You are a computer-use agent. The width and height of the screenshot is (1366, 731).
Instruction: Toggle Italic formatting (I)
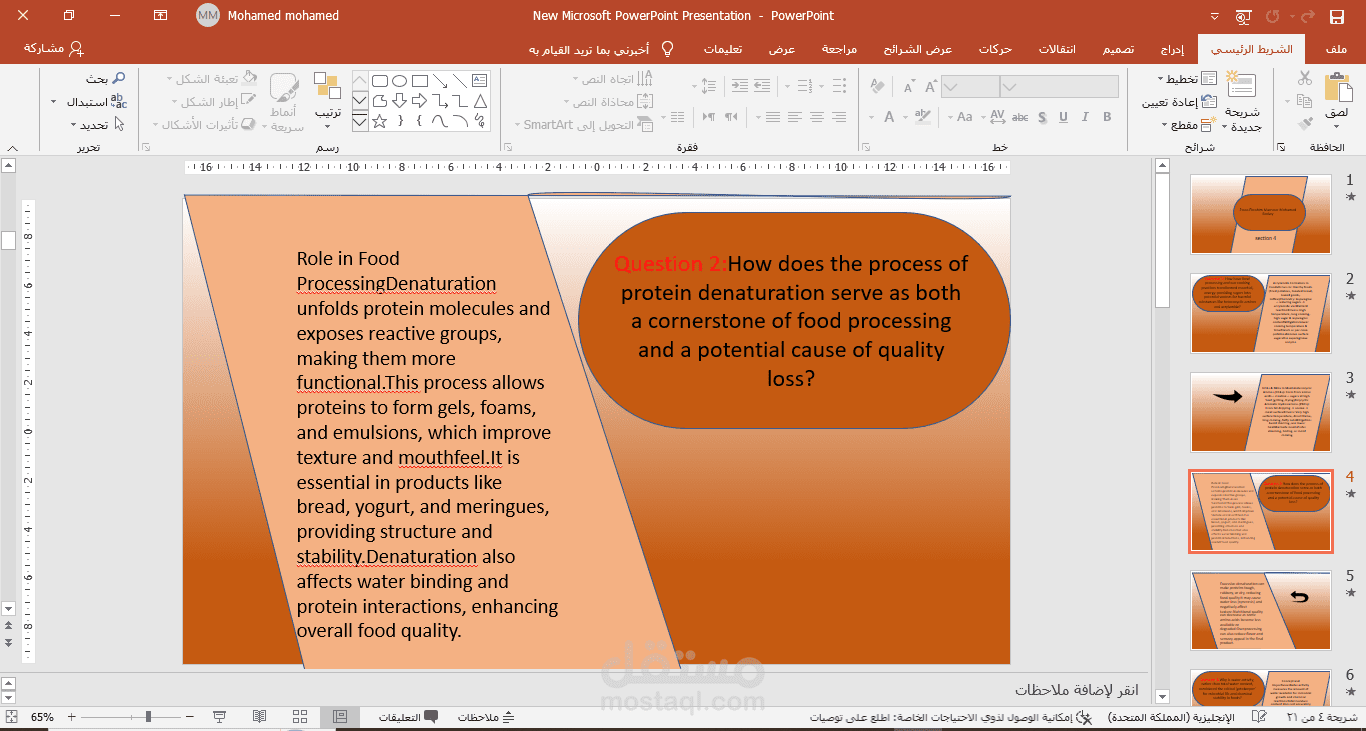[1085, 117]
